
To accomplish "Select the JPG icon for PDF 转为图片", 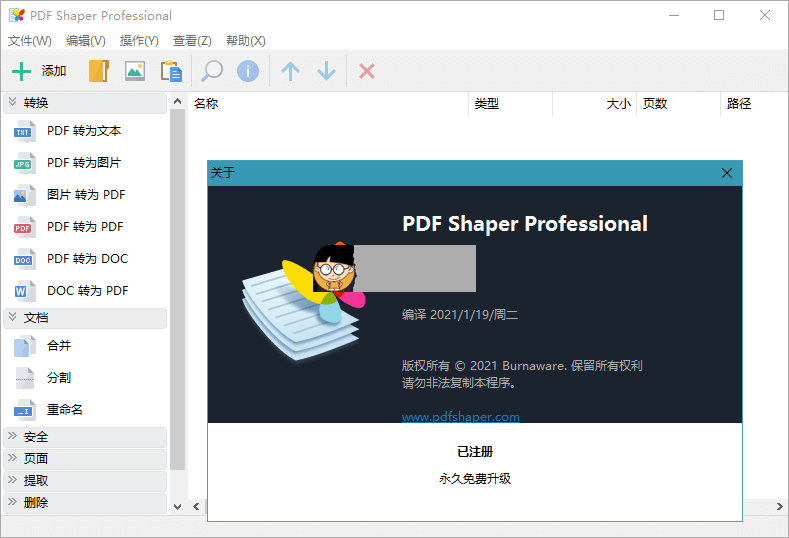I will coord(24,163).
